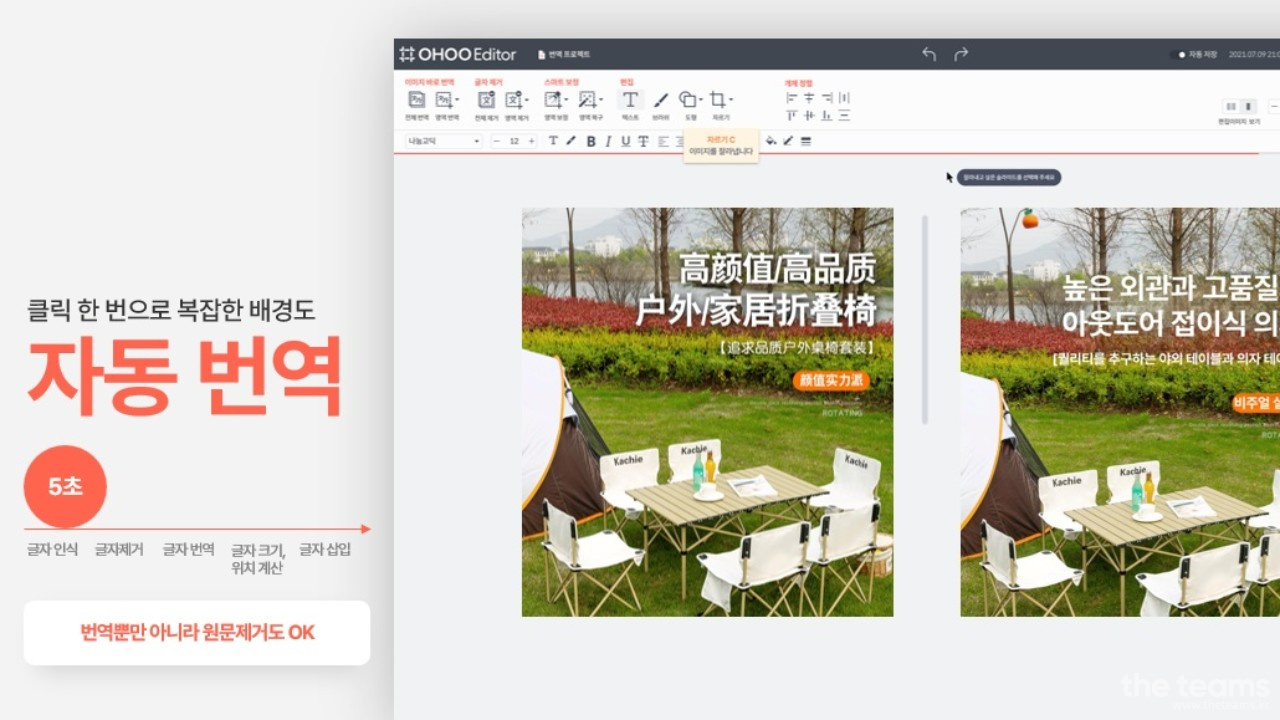Select the Text (텍스트) tool
Viewport: 1280px width, 720px height.
pyautogui.click(x=630, y=100)
